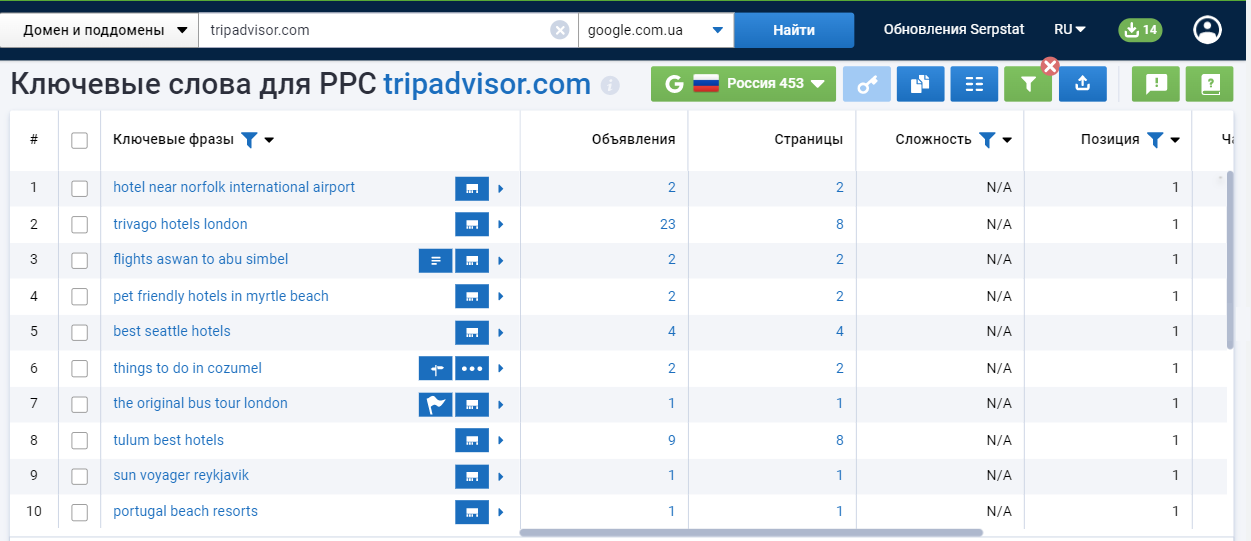Open the green filter funnel button
The height and width of the screenshot is (541, 1251).
coord(1028,84)
